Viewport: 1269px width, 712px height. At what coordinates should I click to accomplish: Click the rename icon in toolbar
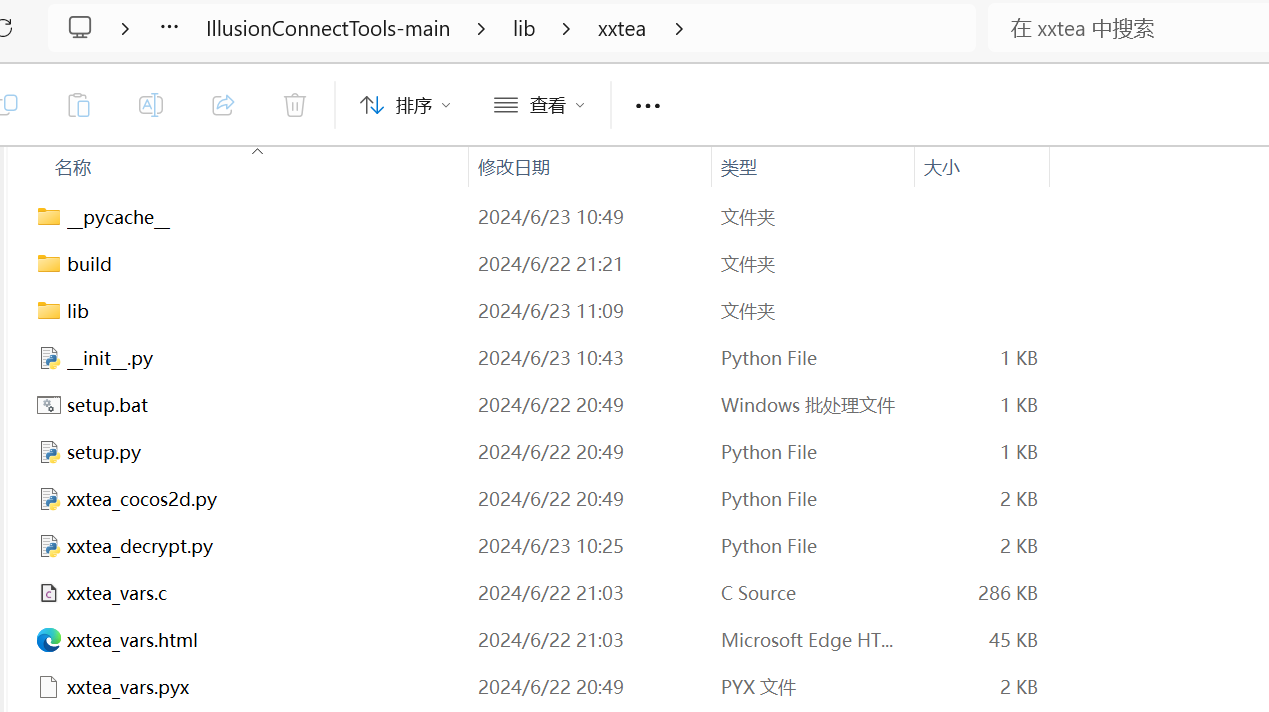(150, 105)
